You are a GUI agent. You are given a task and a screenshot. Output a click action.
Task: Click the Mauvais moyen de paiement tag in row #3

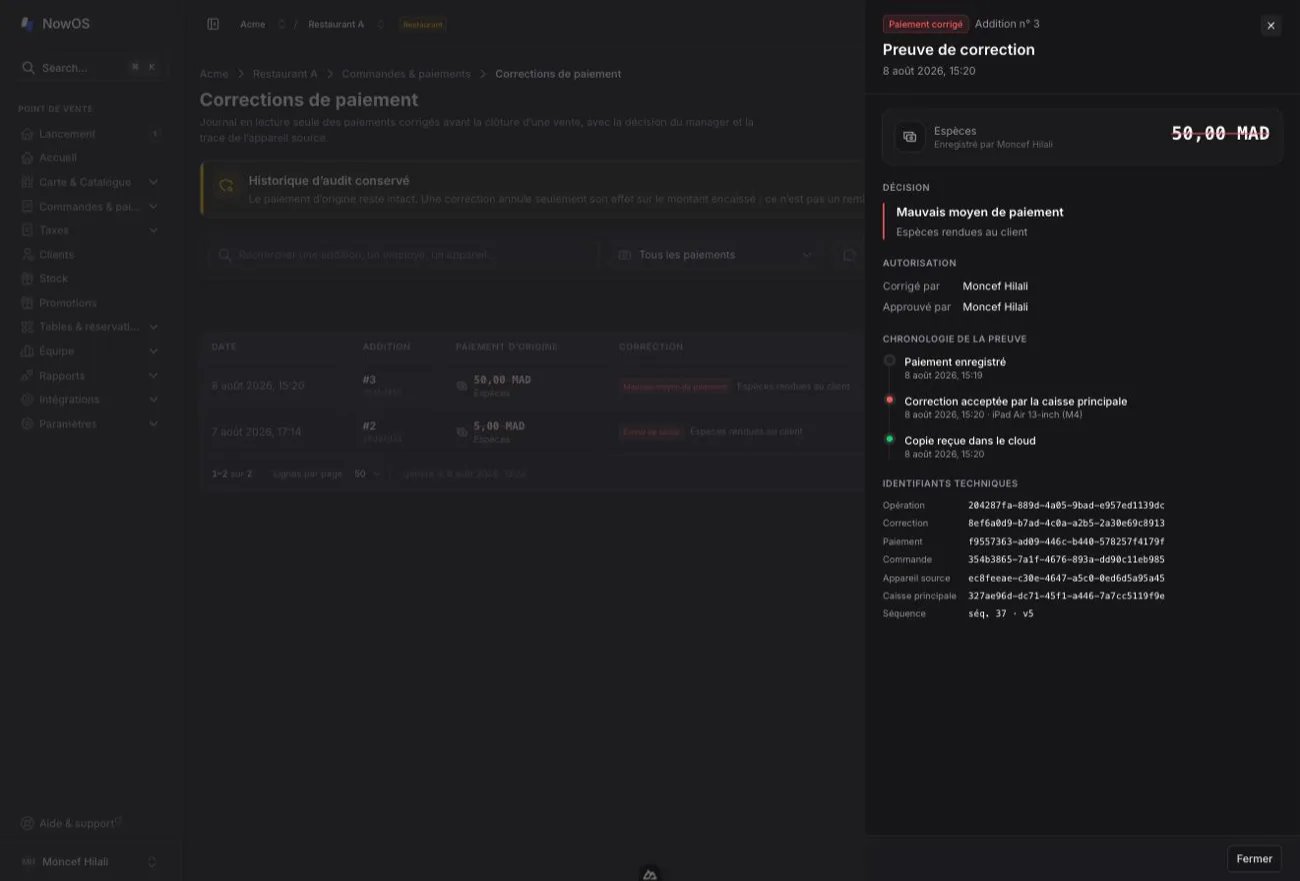tap(675, 386)
